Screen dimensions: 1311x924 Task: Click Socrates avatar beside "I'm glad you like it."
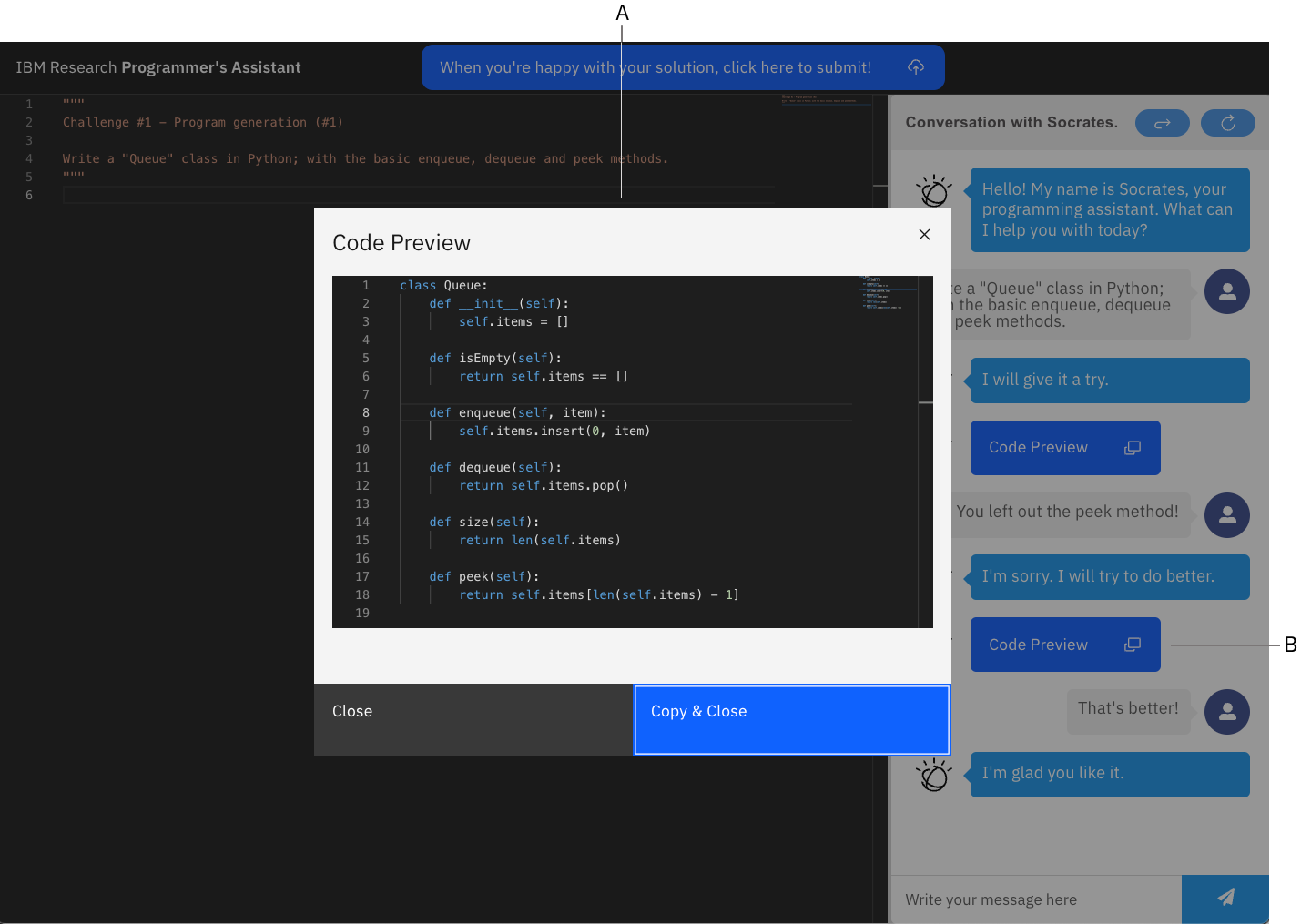pyautogui.click(x=934, y=775)
